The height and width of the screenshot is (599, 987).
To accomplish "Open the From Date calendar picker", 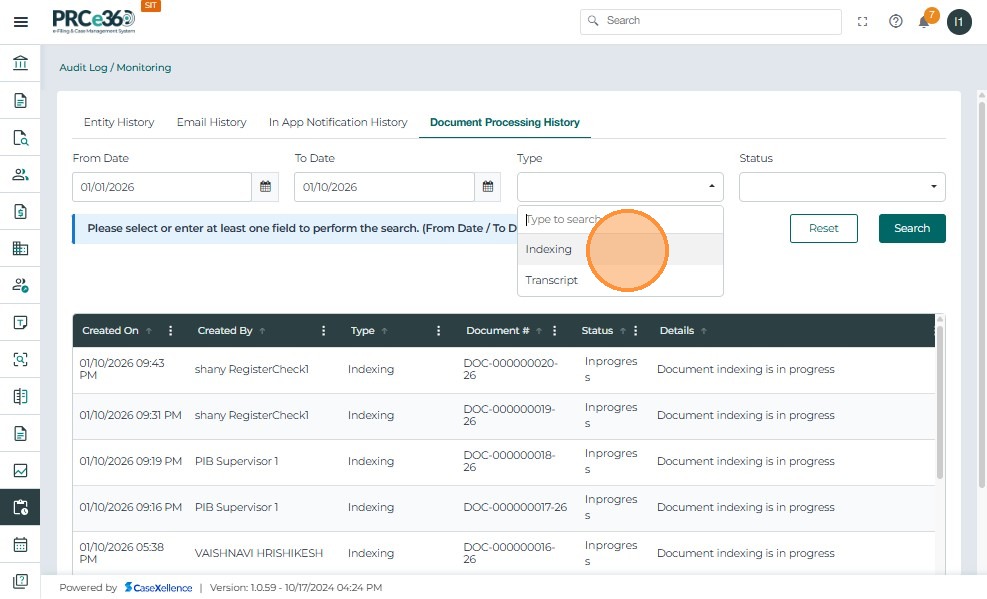I will [265, 187].
